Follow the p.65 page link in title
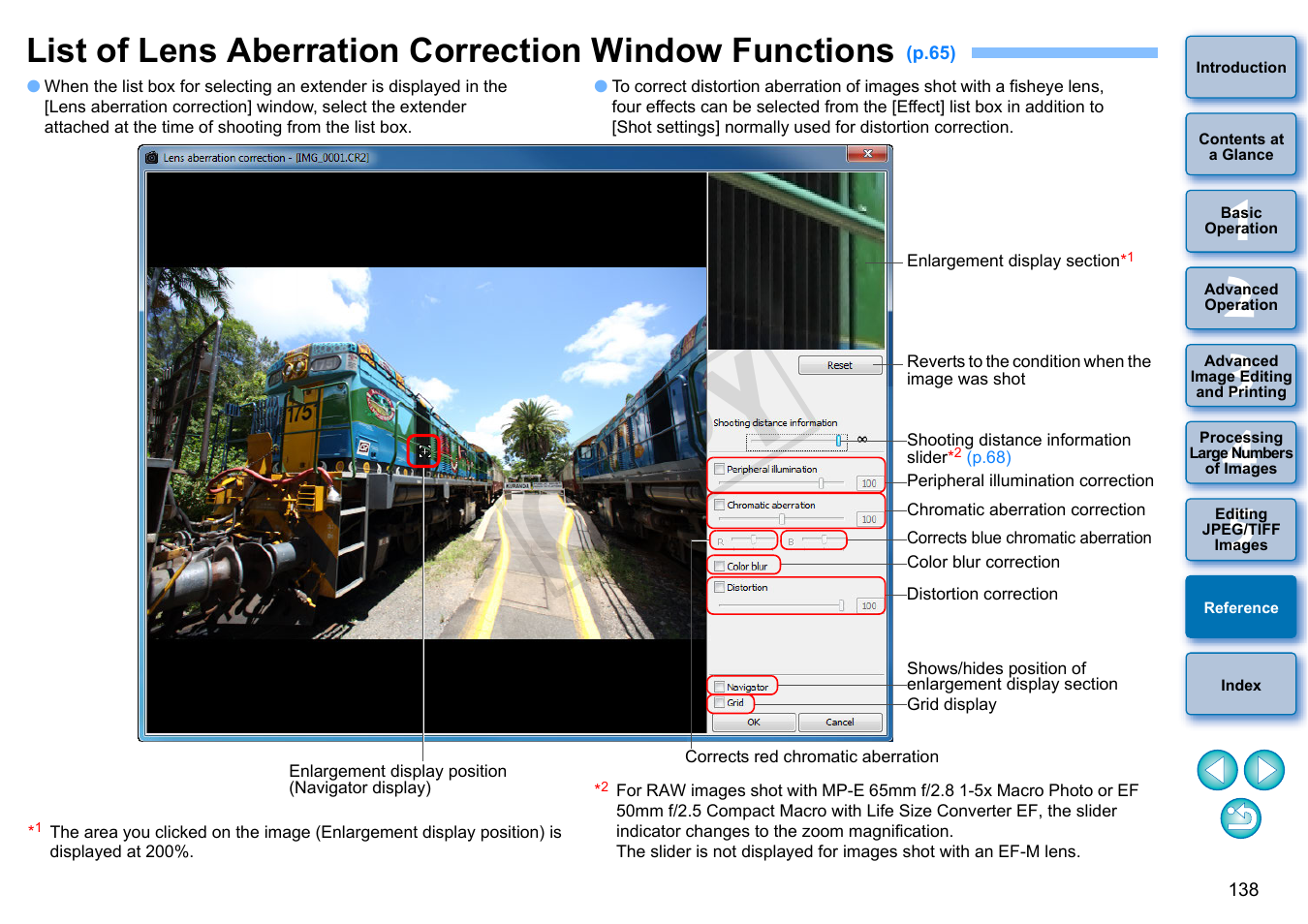The width and height of the screenshot is (1308, 924). tap(930, 53)
